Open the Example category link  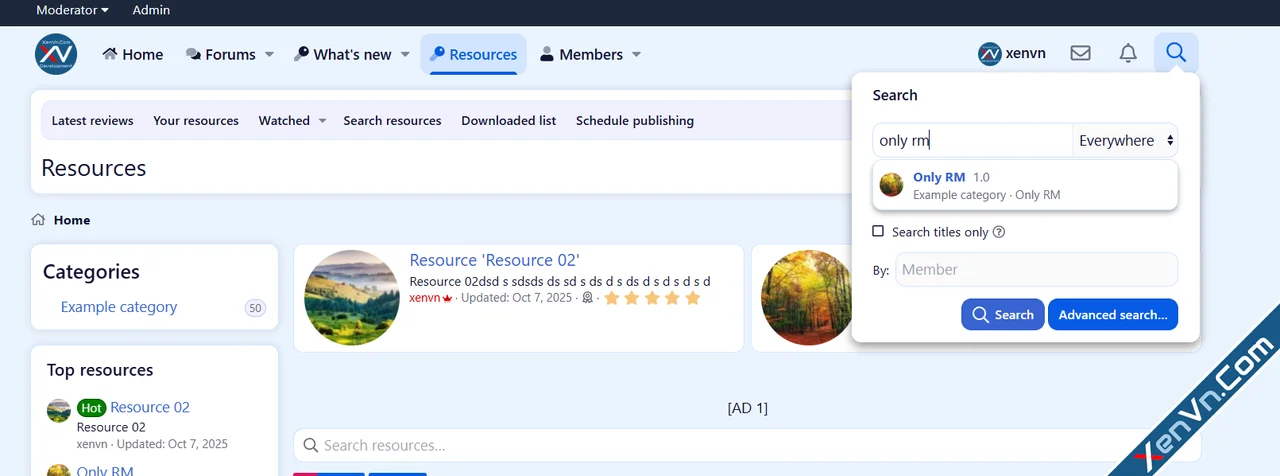click(x=119, y=307)
